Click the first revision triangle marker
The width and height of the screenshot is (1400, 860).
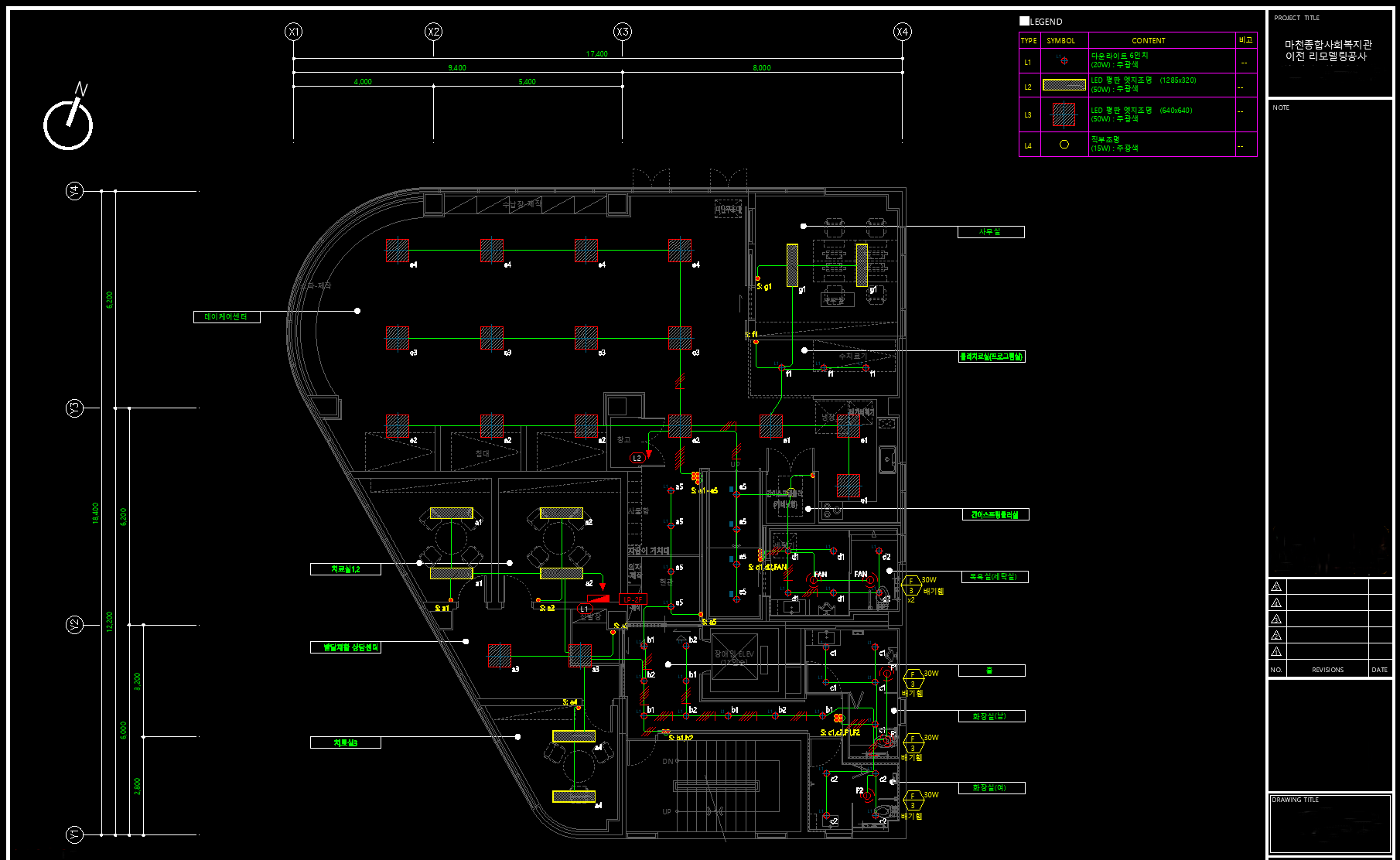[x=1276, y=586]
